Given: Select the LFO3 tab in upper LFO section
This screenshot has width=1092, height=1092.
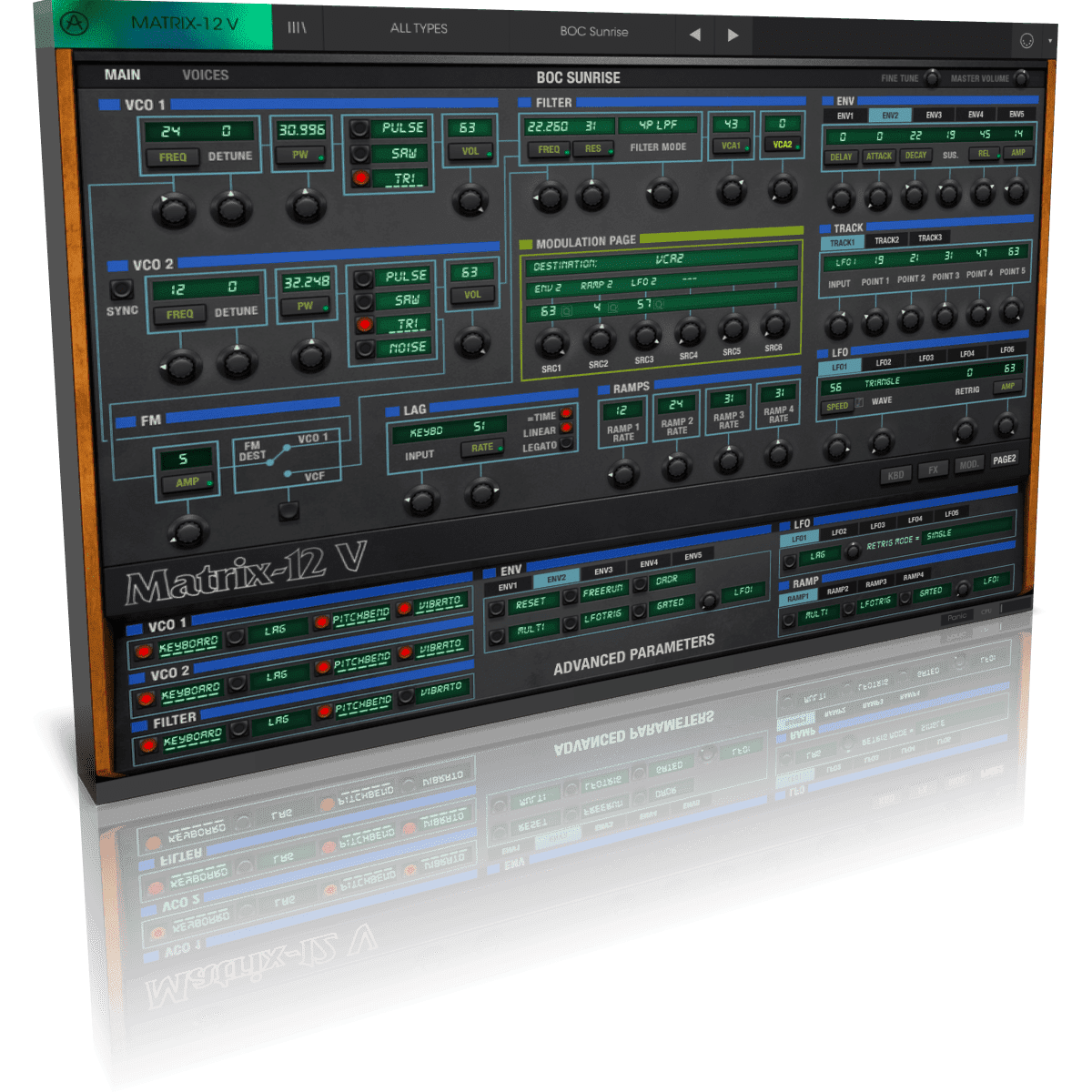Looking at the screenshot, I should pos(925,358).
